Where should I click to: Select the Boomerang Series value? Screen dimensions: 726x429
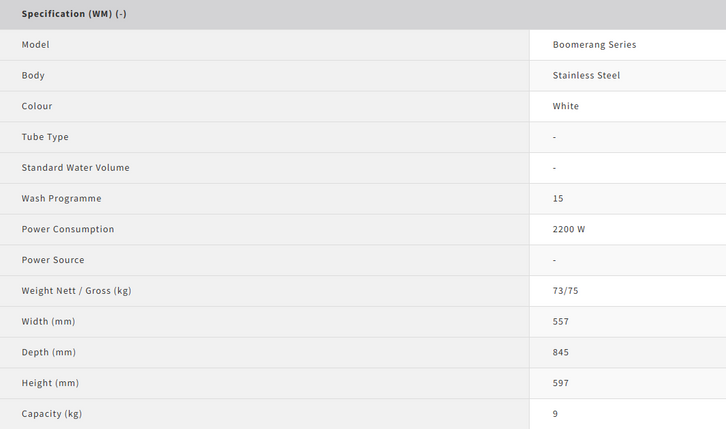pyautogui.click(x=594, y=45)
